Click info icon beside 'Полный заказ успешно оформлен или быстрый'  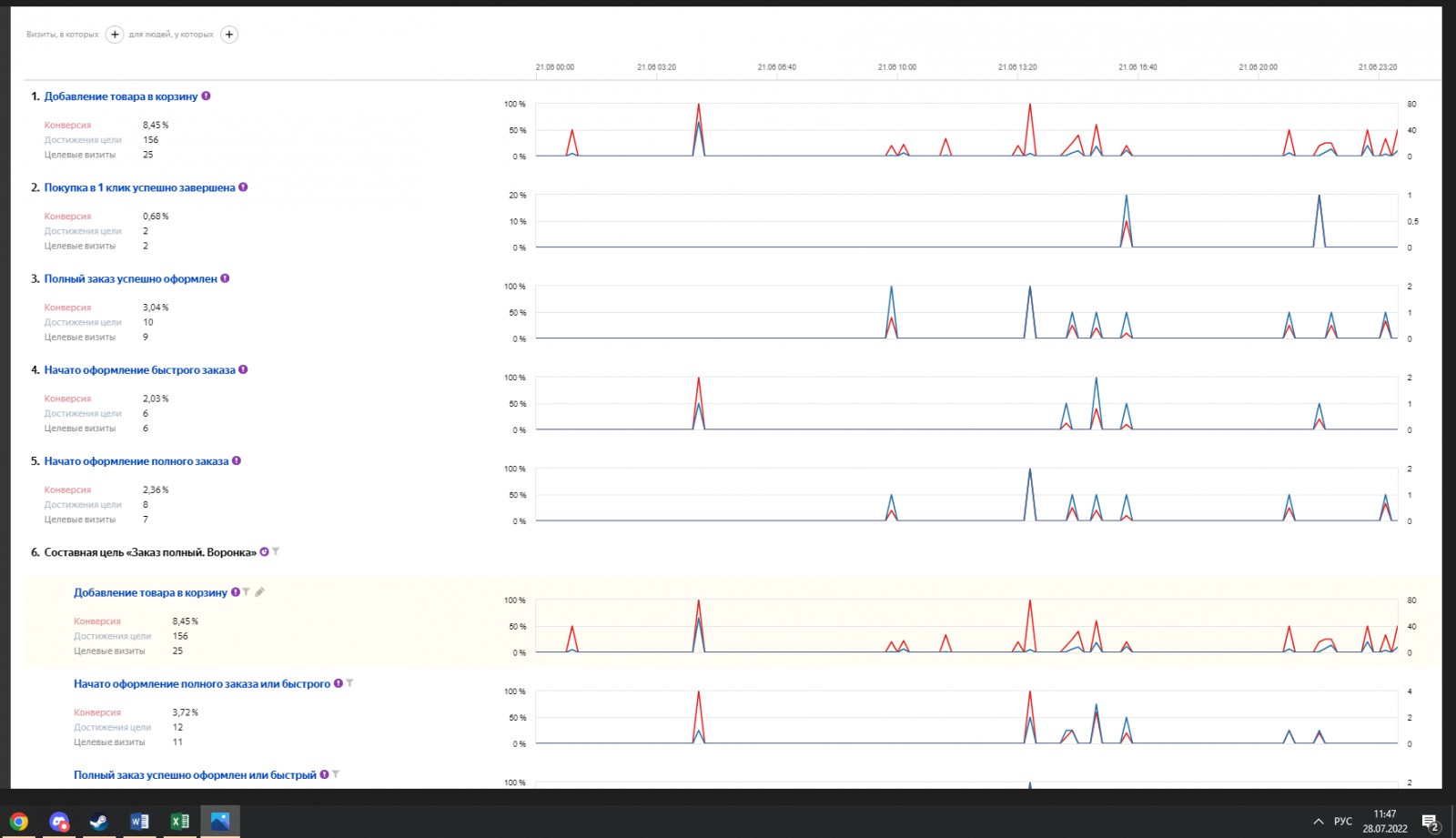pyautogui.click(x=324, y=774)
